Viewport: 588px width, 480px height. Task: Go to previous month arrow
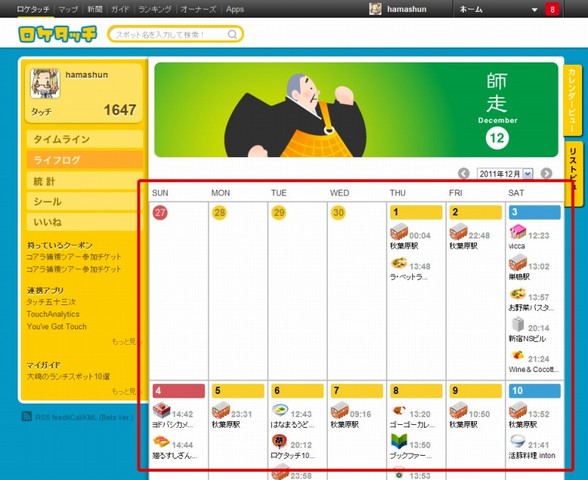click(x=464, y=173)
